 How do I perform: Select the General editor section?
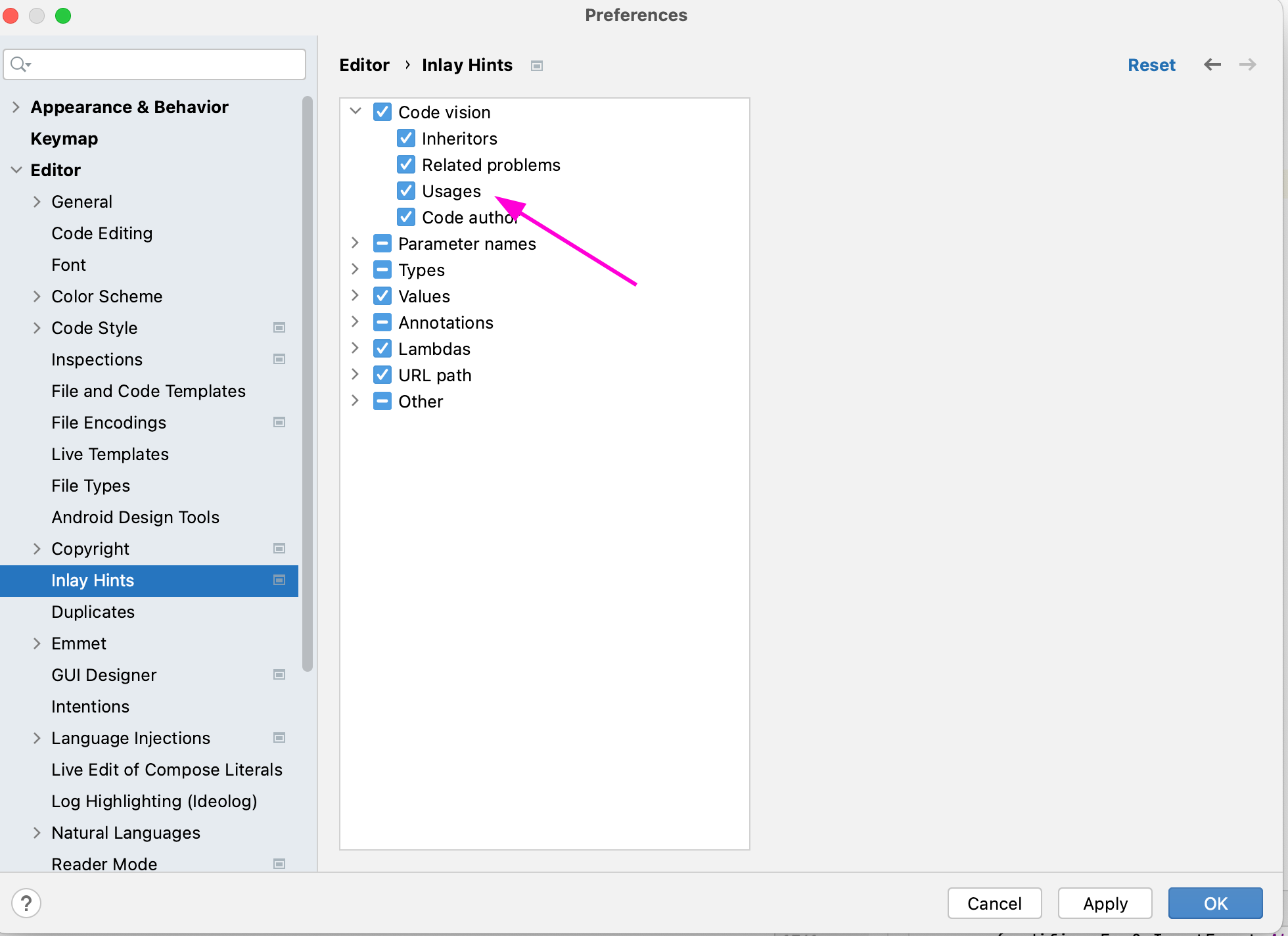click(x=82, y=201)
